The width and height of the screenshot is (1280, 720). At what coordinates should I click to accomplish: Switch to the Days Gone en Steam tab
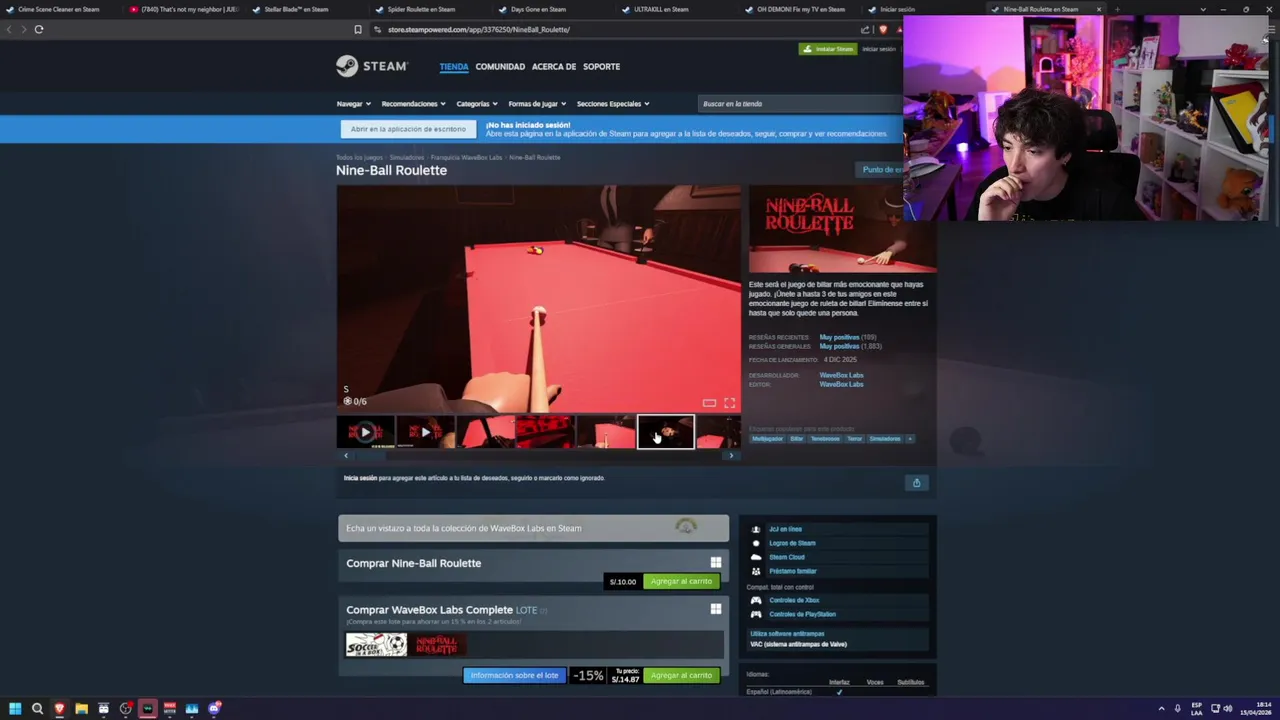click(x=538, y=9)
